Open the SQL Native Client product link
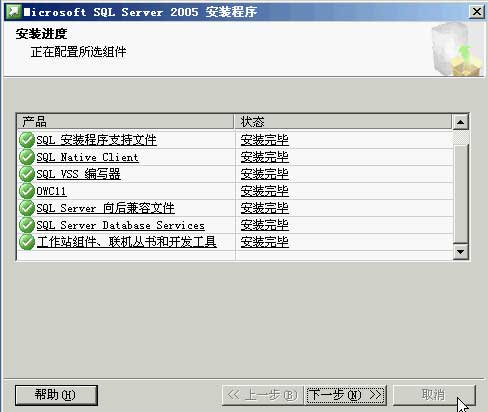Screen dimensions: 488x412 tap(87, 157)
